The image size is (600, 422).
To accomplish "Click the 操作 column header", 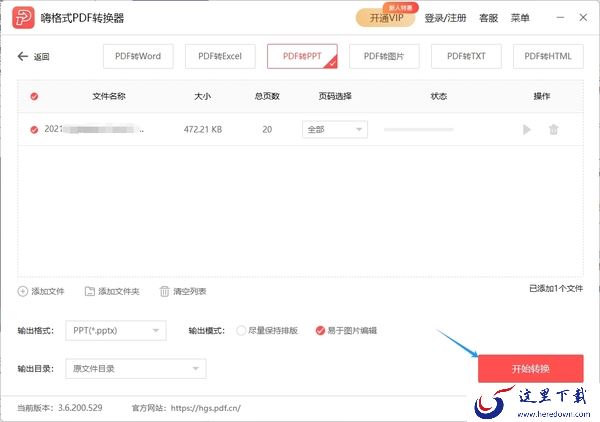I will coord(542,96).
